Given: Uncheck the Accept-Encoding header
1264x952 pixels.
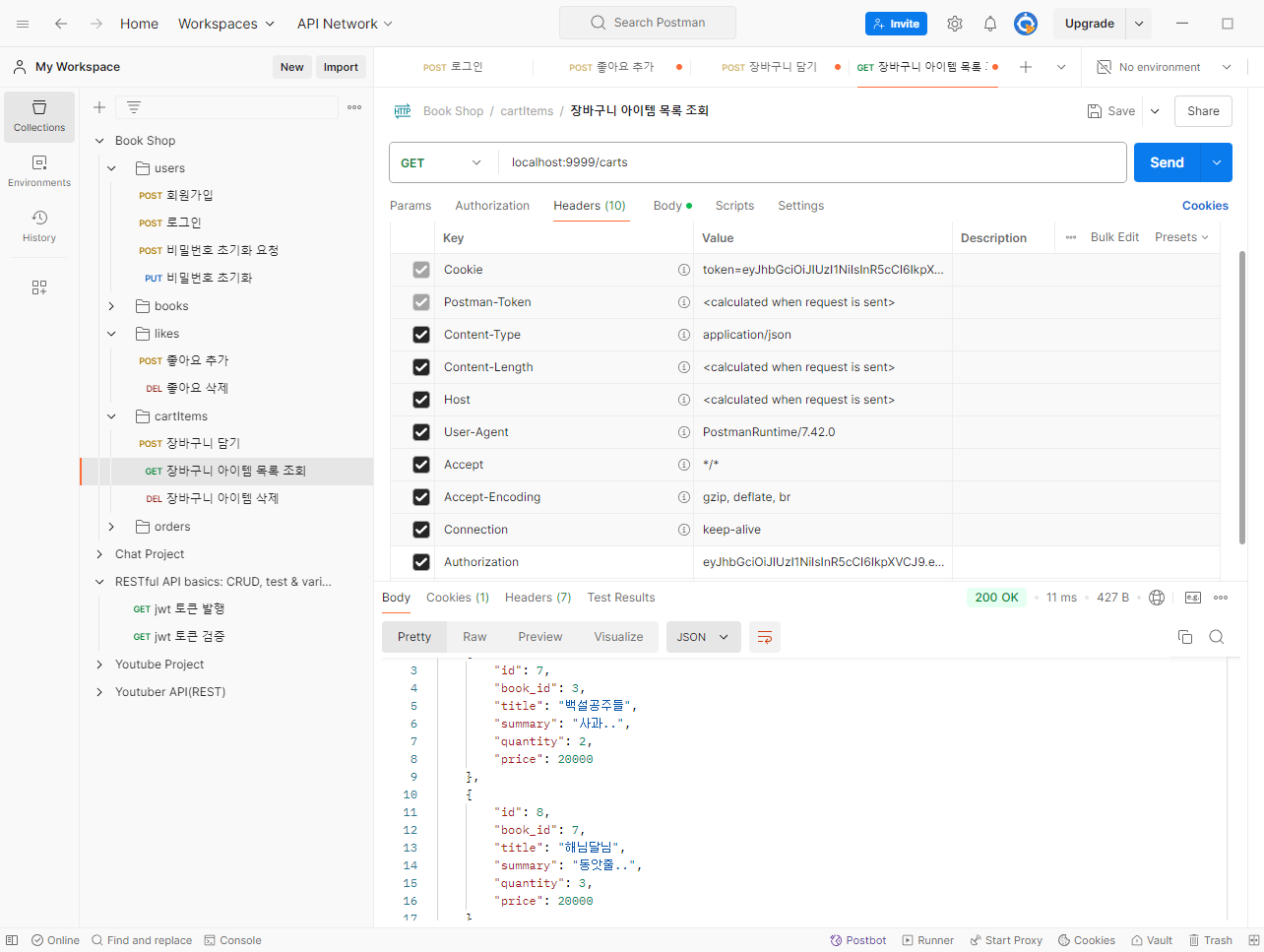Looking at the screenshot, I should pos(421,497).
